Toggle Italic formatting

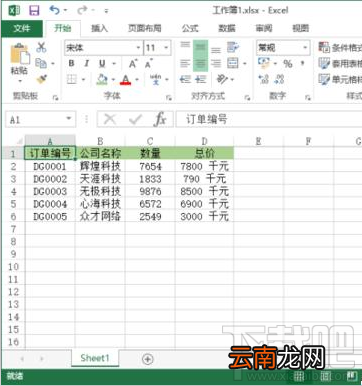(87, 63)
